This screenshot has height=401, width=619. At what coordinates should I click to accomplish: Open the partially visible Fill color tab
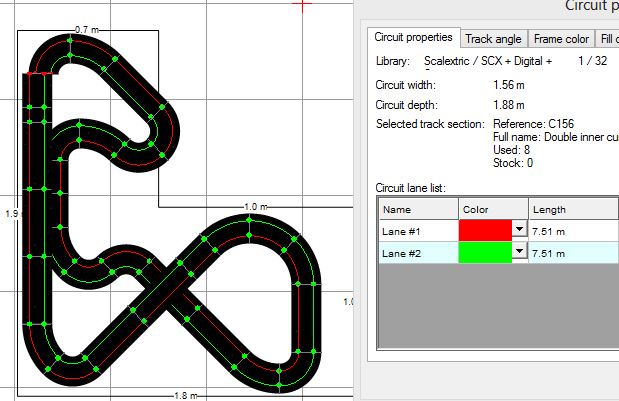click(607, 39)
